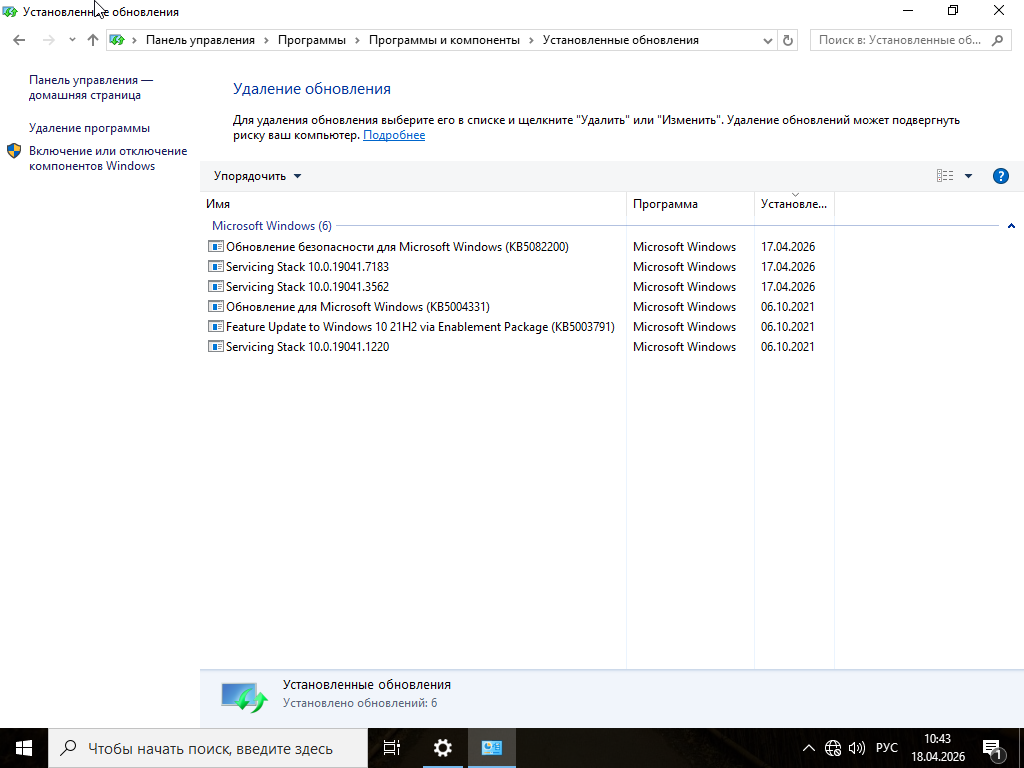Viewport: 1024px width, 768px height.
Task: Open the notification center icon
Action: [x=993, y=748]
